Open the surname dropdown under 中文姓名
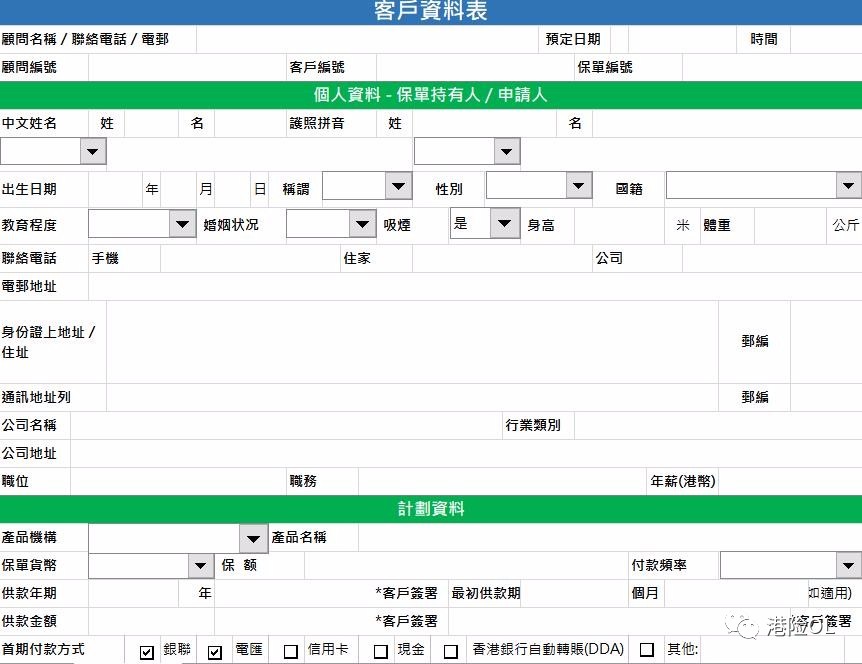The height and width of the screenshot is (664, 862). pyautogui.click(x=92, y=151)
